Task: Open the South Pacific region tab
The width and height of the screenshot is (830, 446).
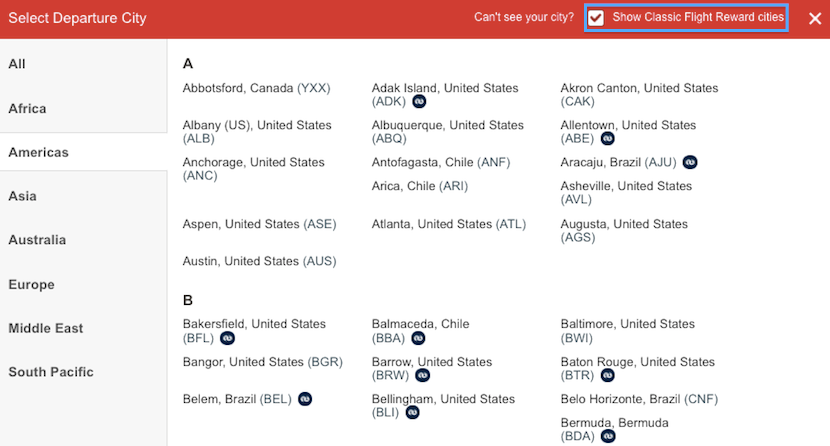Action: pyautogui.click(x=51, y=372)
